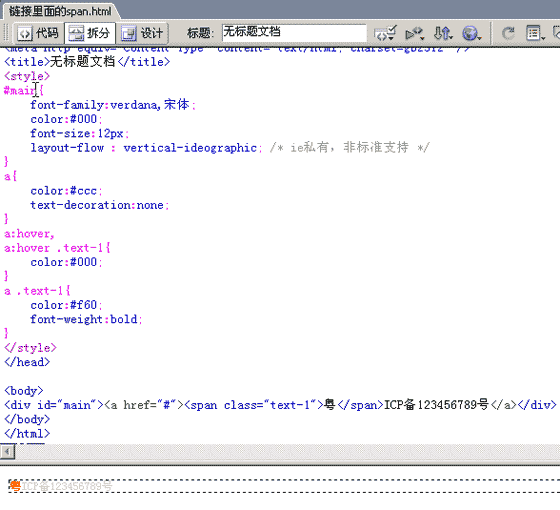Open the Validate markup dropdown icon
This screenshot has height=510, width=560.
(x=385, y=33)
